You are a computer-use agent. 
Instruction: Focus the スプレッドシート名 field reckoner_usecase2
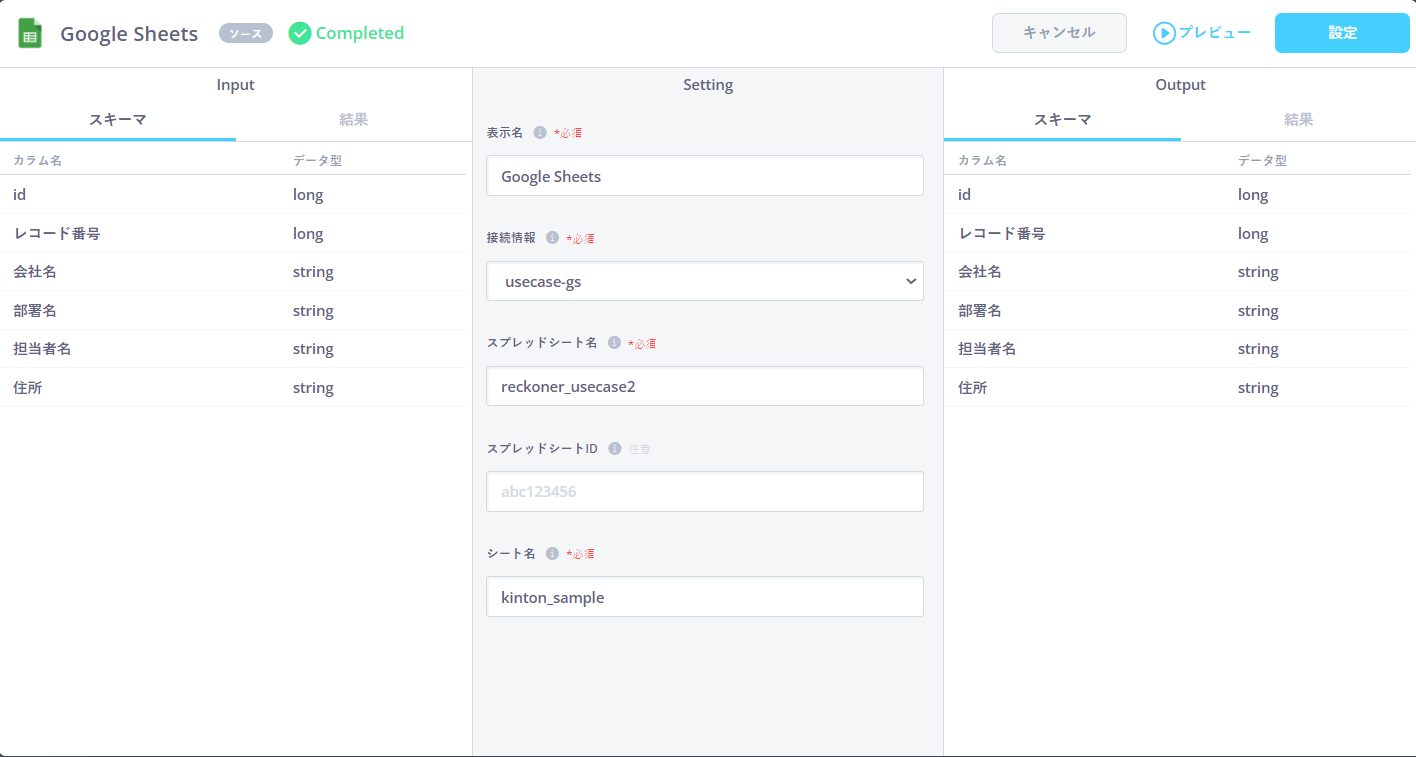click(x=705, y=386)
